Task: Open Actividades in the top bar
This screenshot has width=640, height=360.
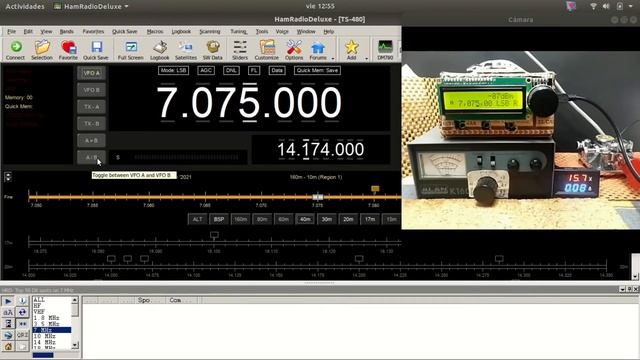Action: coord(25,7)
